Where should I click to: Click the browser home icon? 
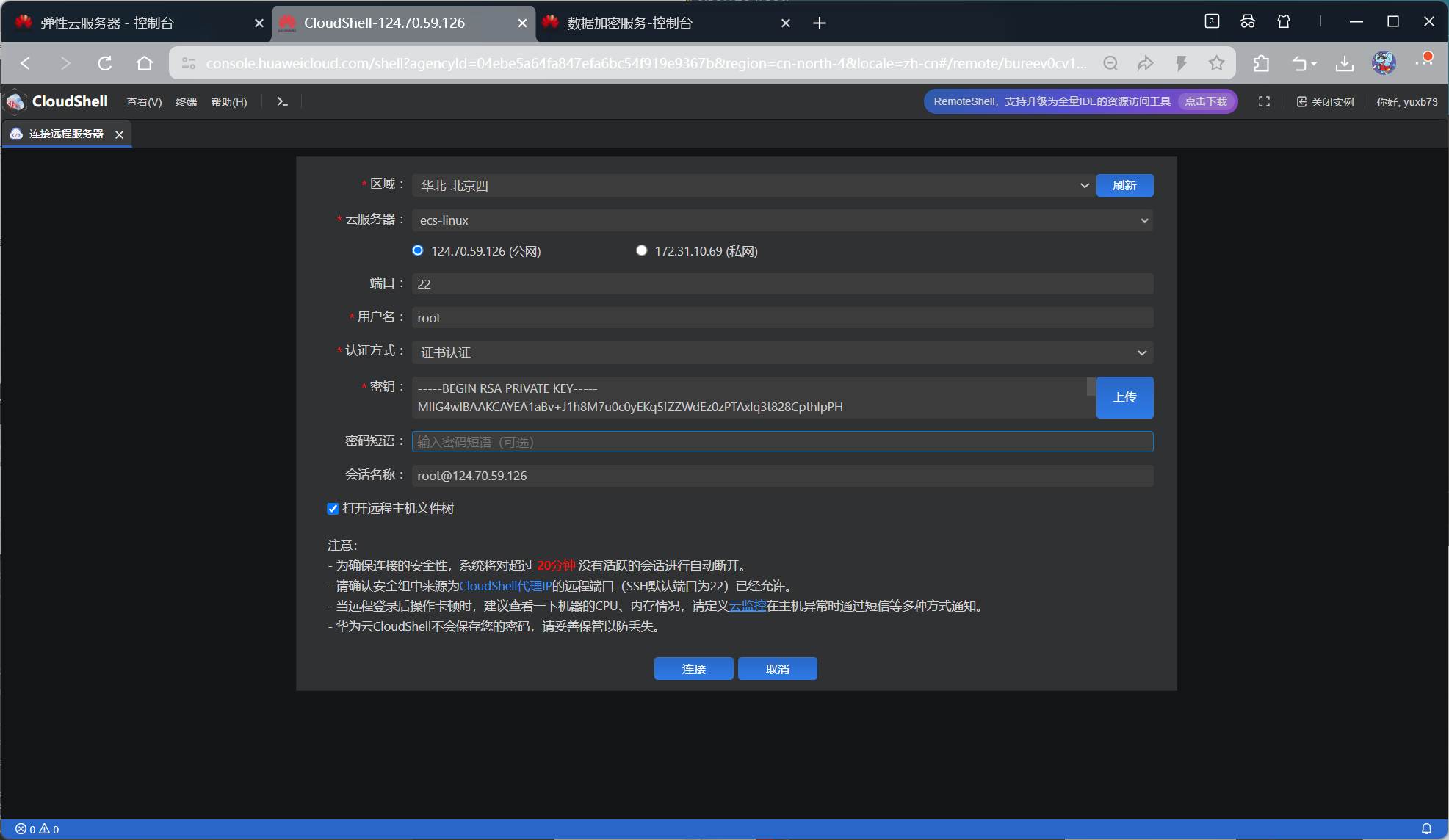coord(145,64)
